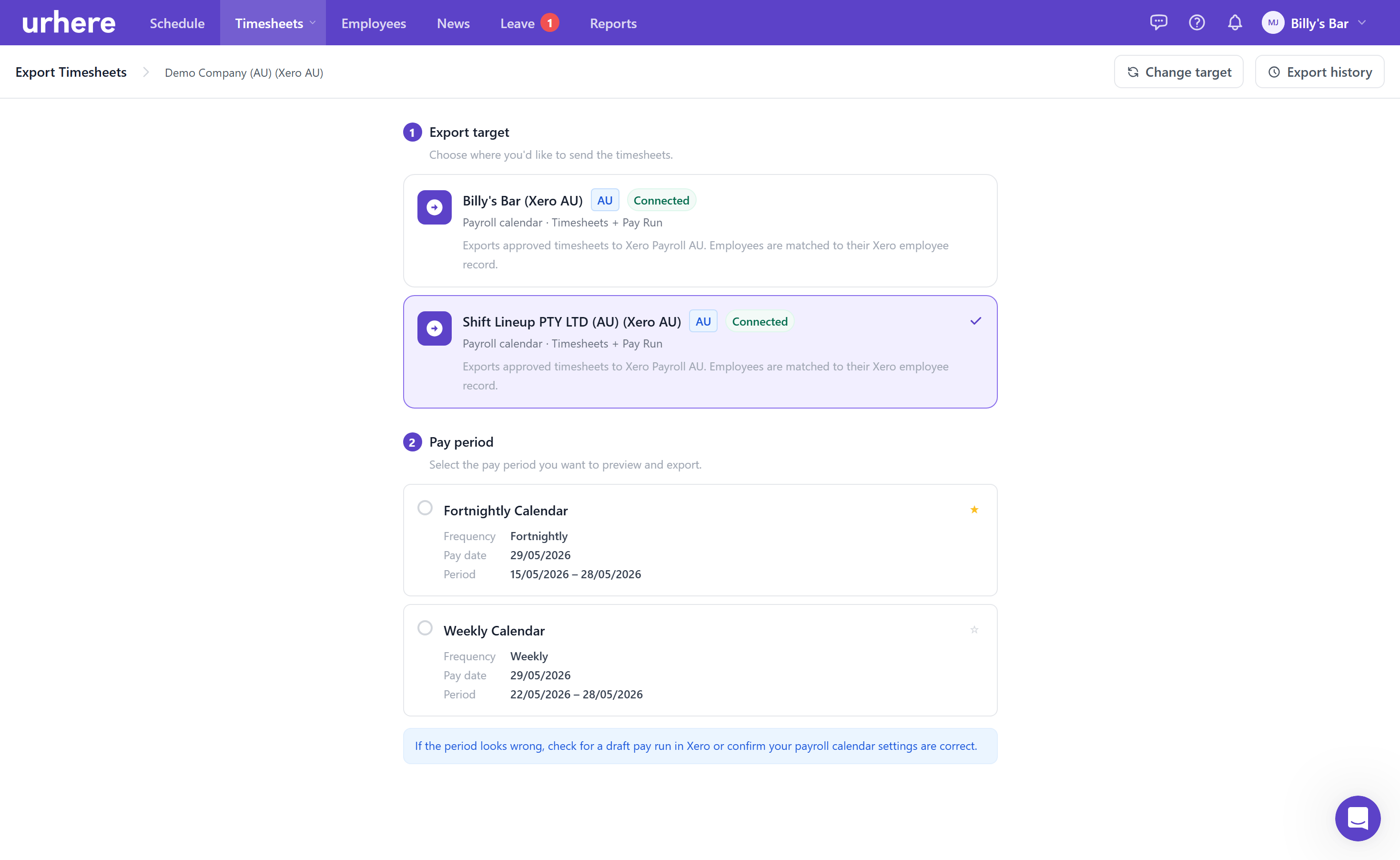Click the Fortnightly frequency value
The image size is (1400, 860).
(x=539, y=536)
